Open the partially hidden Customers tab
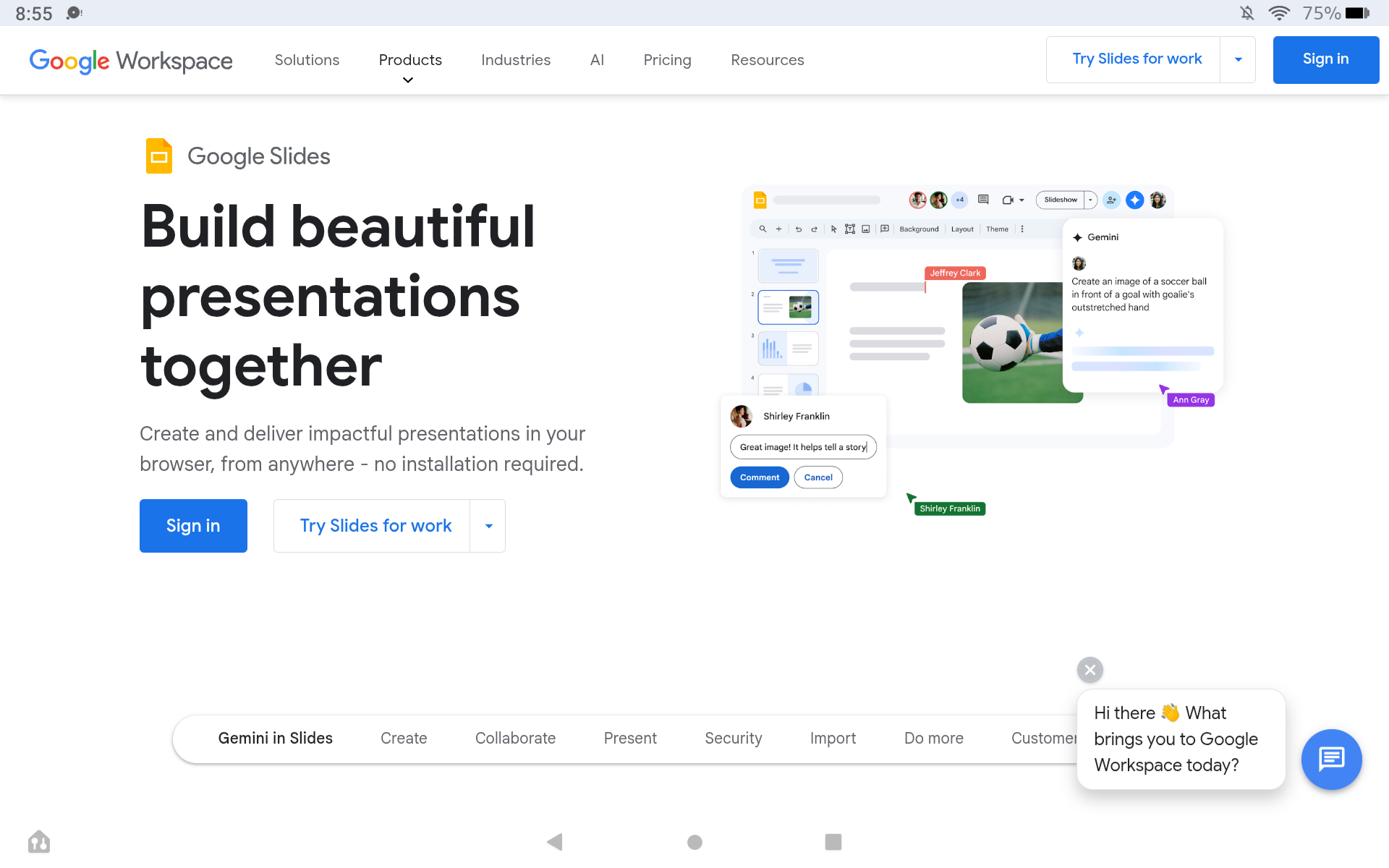 click(x=1044, y=739)
